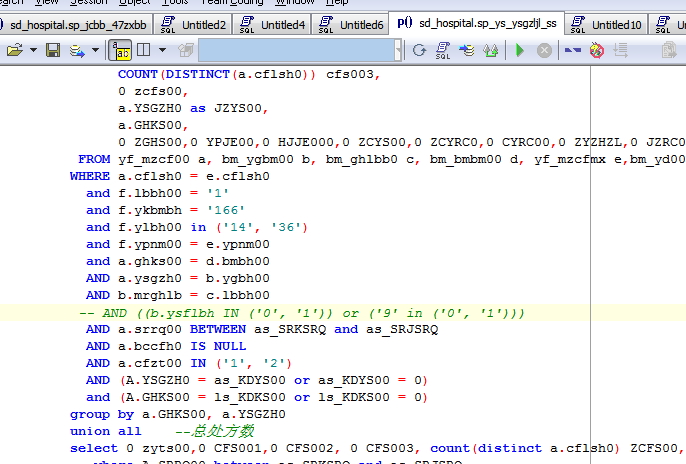Click 'a.YSGZH0 as JZYS00,' line
Viewport: 686px width, 464px height.
click(x=193, y=108)
